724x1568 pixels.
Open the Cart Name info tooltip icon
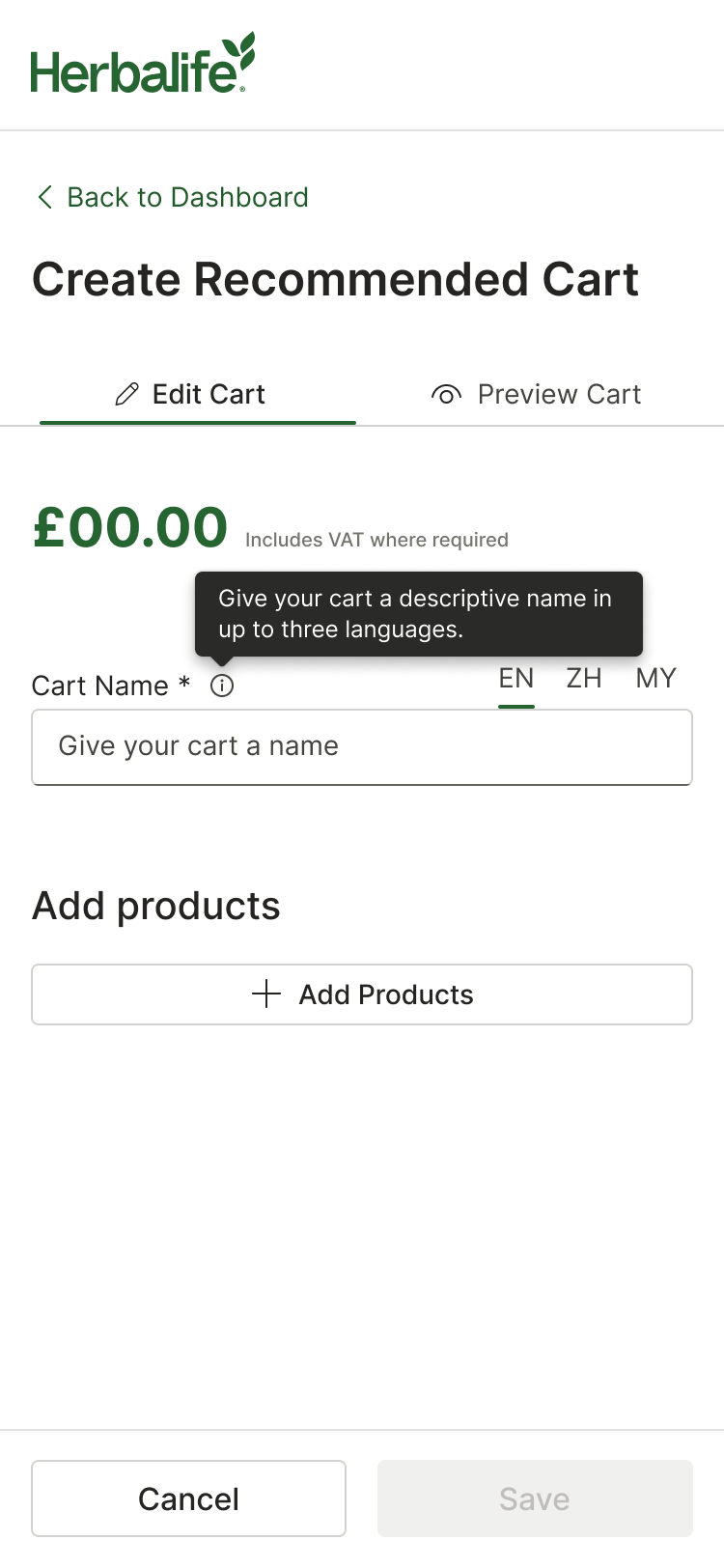[221, 686]
